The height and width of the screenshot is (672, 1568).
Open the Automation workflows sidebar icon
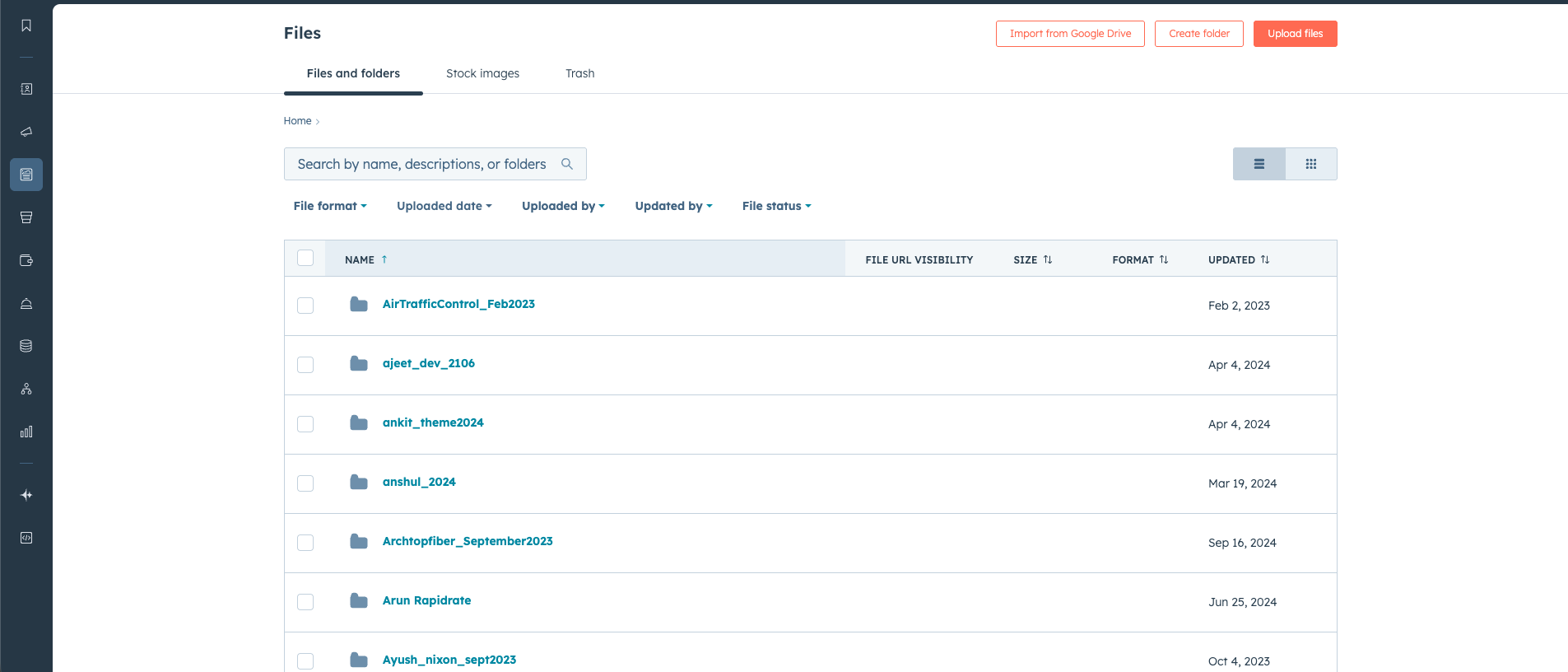[x=26, y=389]
